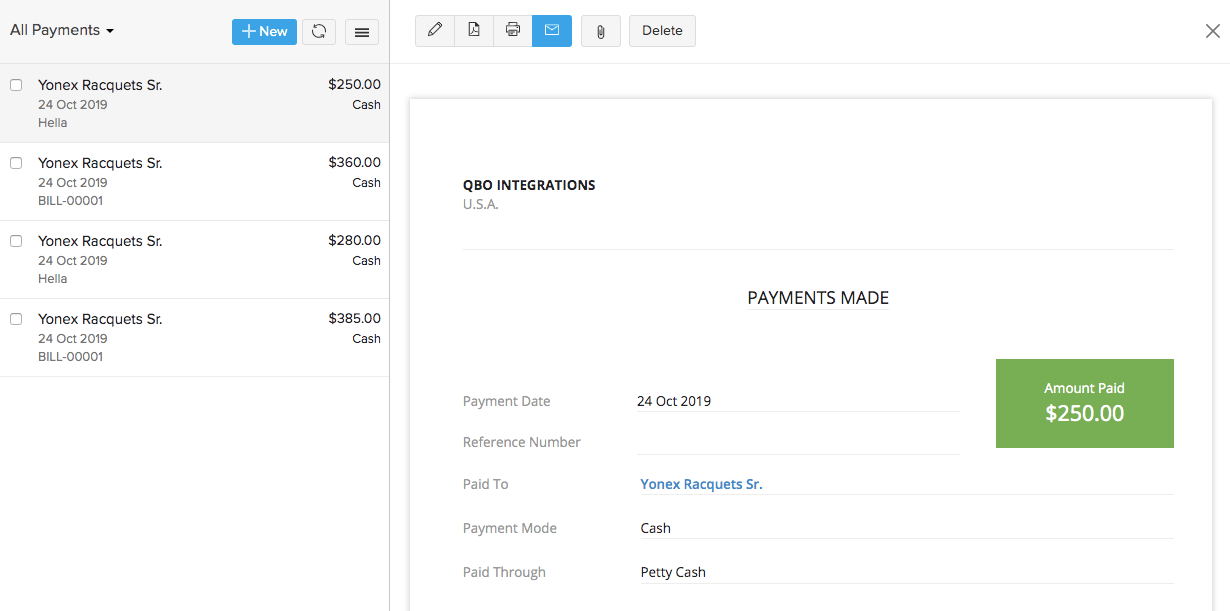Image resolution: width=1230 pixels, height=611 pixels.
Task: Open the All Payments dropdown
Action: 62,30
